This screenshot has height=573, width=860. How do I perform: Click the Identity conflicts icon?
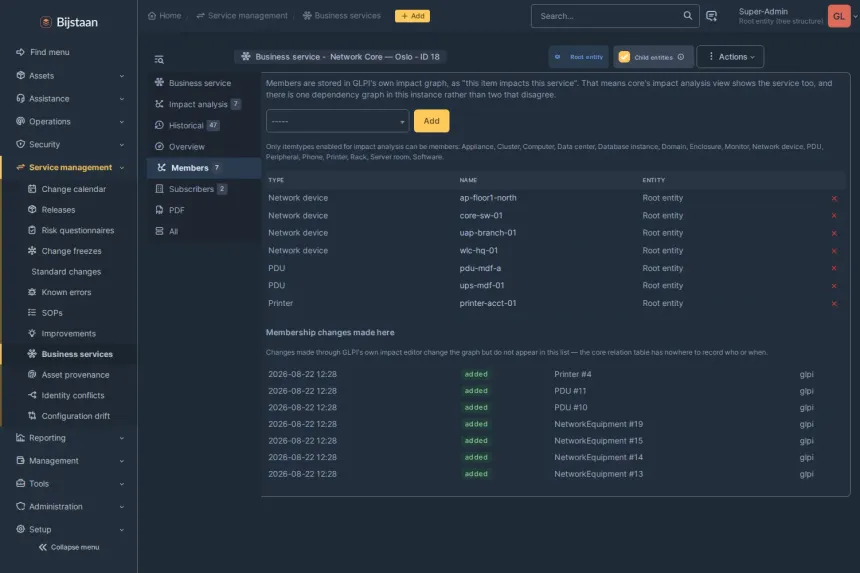point(32,395)
